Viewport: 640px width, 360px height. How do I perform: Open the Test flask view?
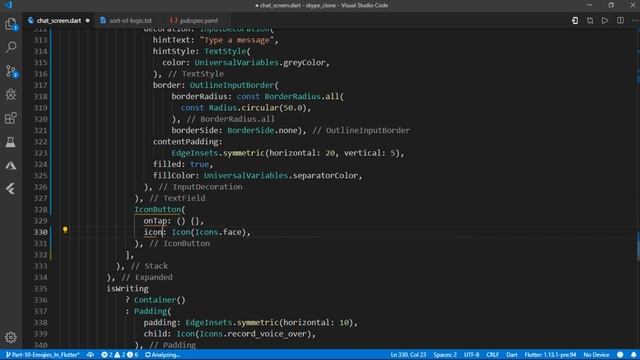coord(11,142)
